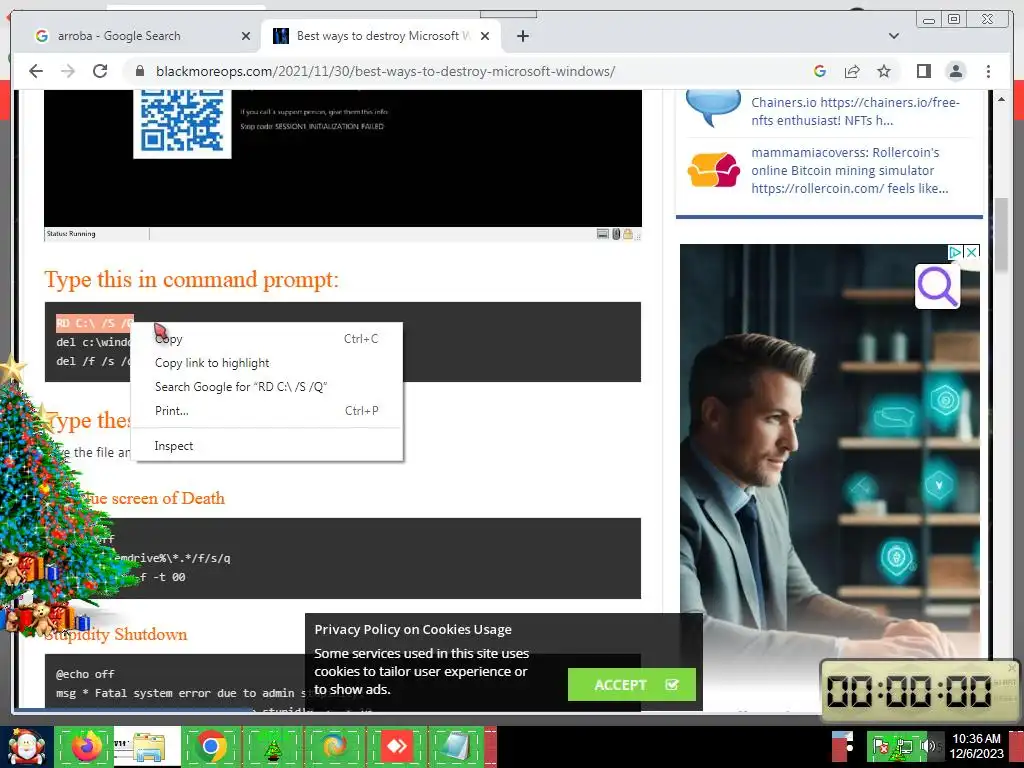Open the notepad taskbar icon
1024x768 pixels.
tap(455, 746)
